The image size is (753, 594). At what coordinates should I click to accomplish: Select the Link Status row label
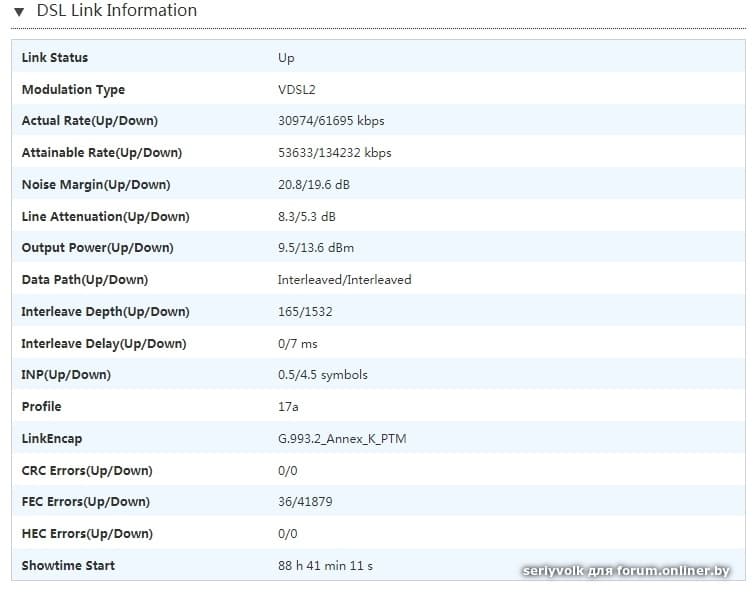click(55, 58)
